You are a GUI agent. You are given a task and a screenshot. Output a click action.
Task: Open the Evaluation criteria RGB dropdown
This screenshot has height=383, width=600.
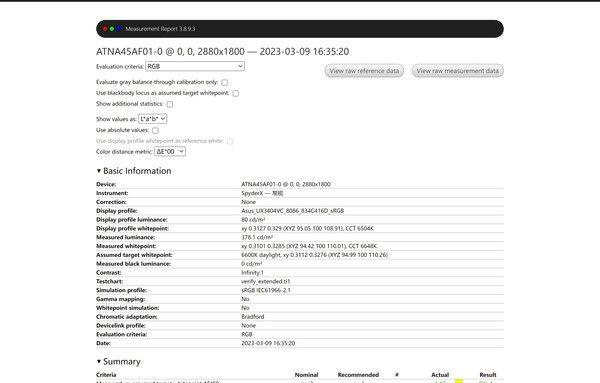[195, 66]
